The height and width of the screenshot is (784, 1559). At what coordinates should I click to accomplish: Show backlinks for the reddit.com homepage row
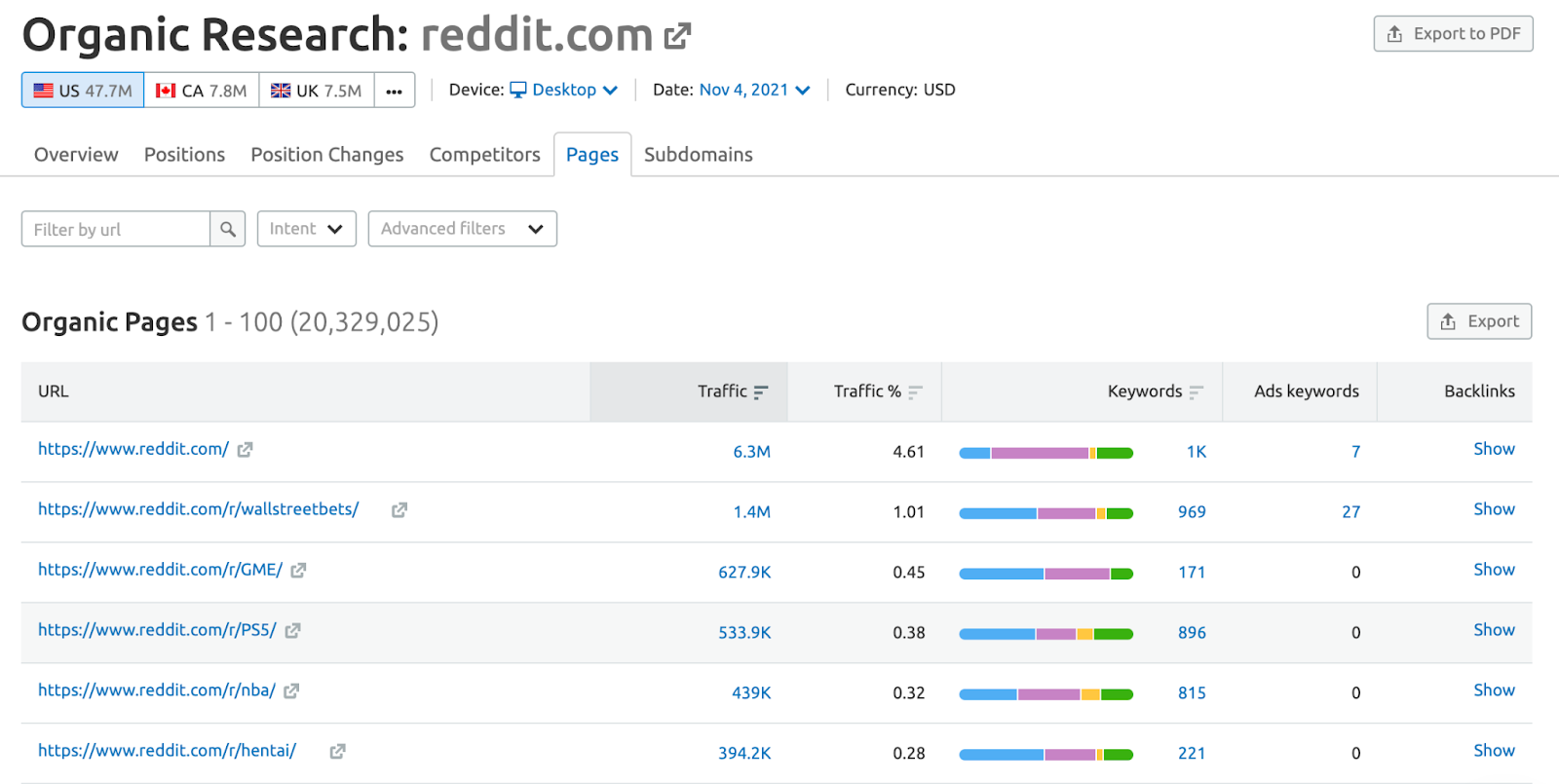(1494, 449)
